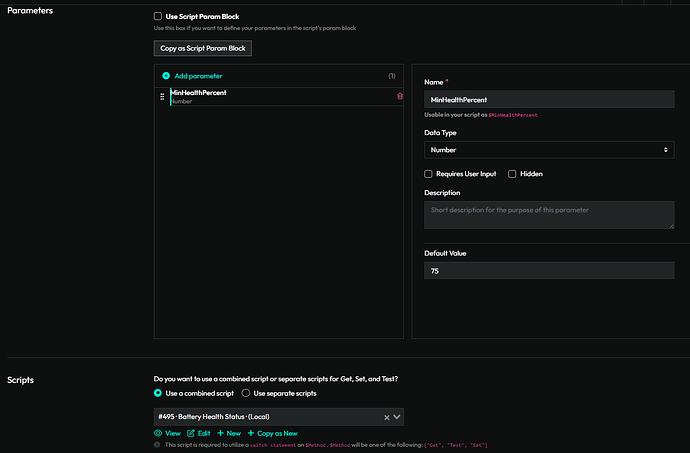The image size is (690, 453).
Task: Click the New plus icon under script
Action: pyautogui.click(x=220, y=432)
